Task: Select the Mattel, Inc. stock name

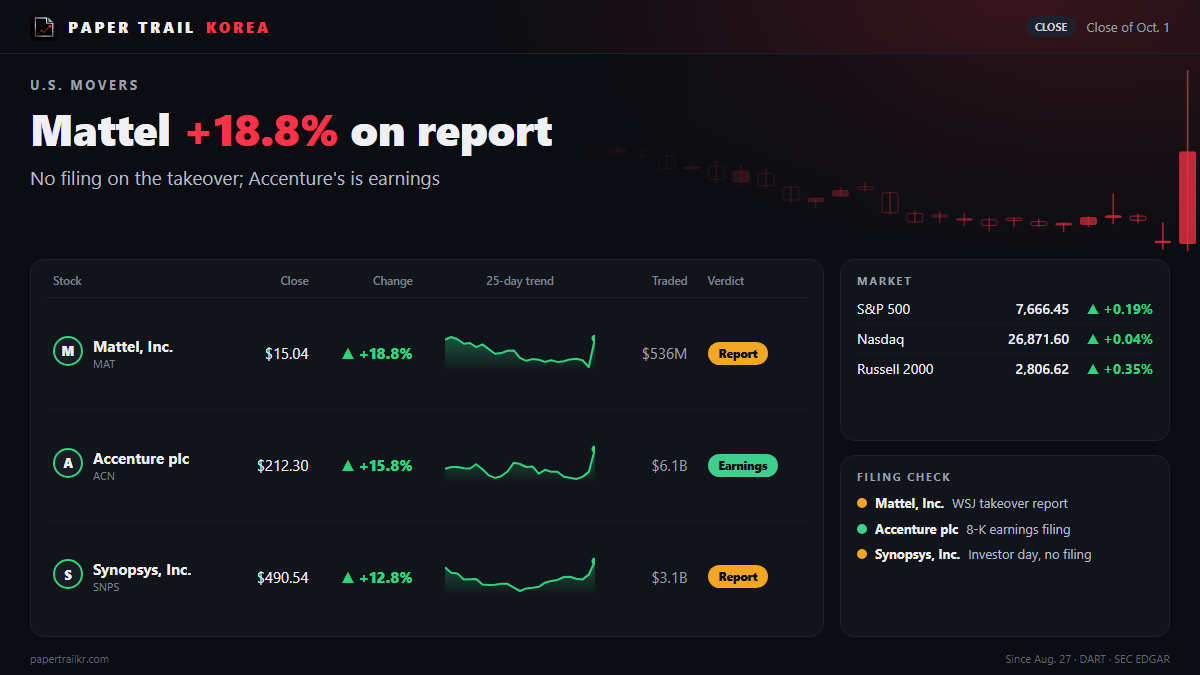Action: pyautogui.click(x=133, y=347)
